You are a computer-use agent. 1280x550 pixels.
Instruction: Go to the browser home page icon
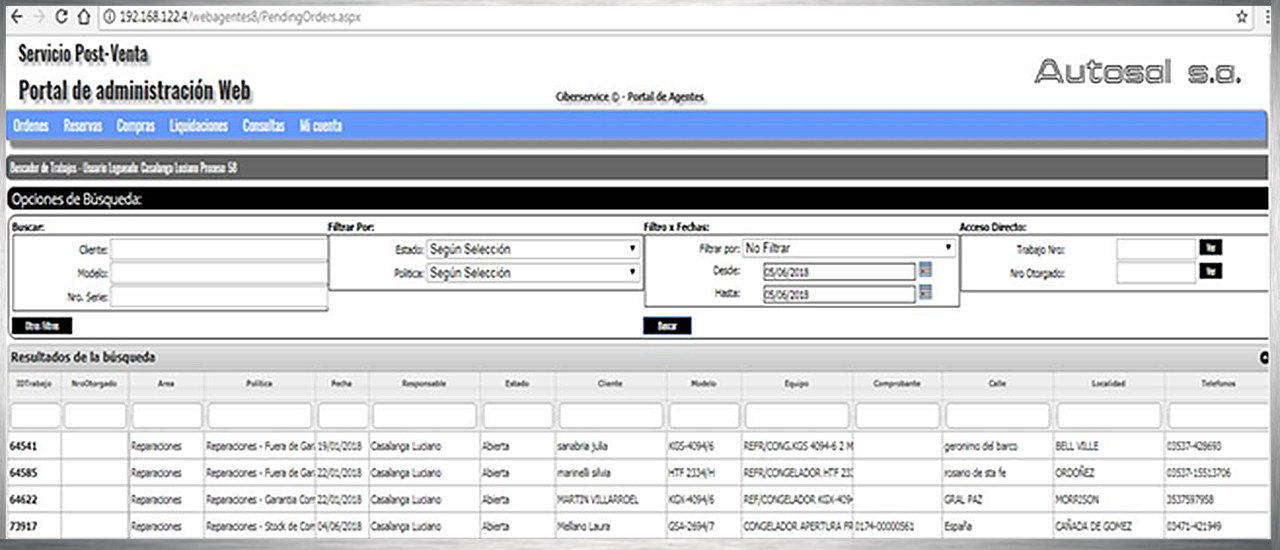coord(83,17)
